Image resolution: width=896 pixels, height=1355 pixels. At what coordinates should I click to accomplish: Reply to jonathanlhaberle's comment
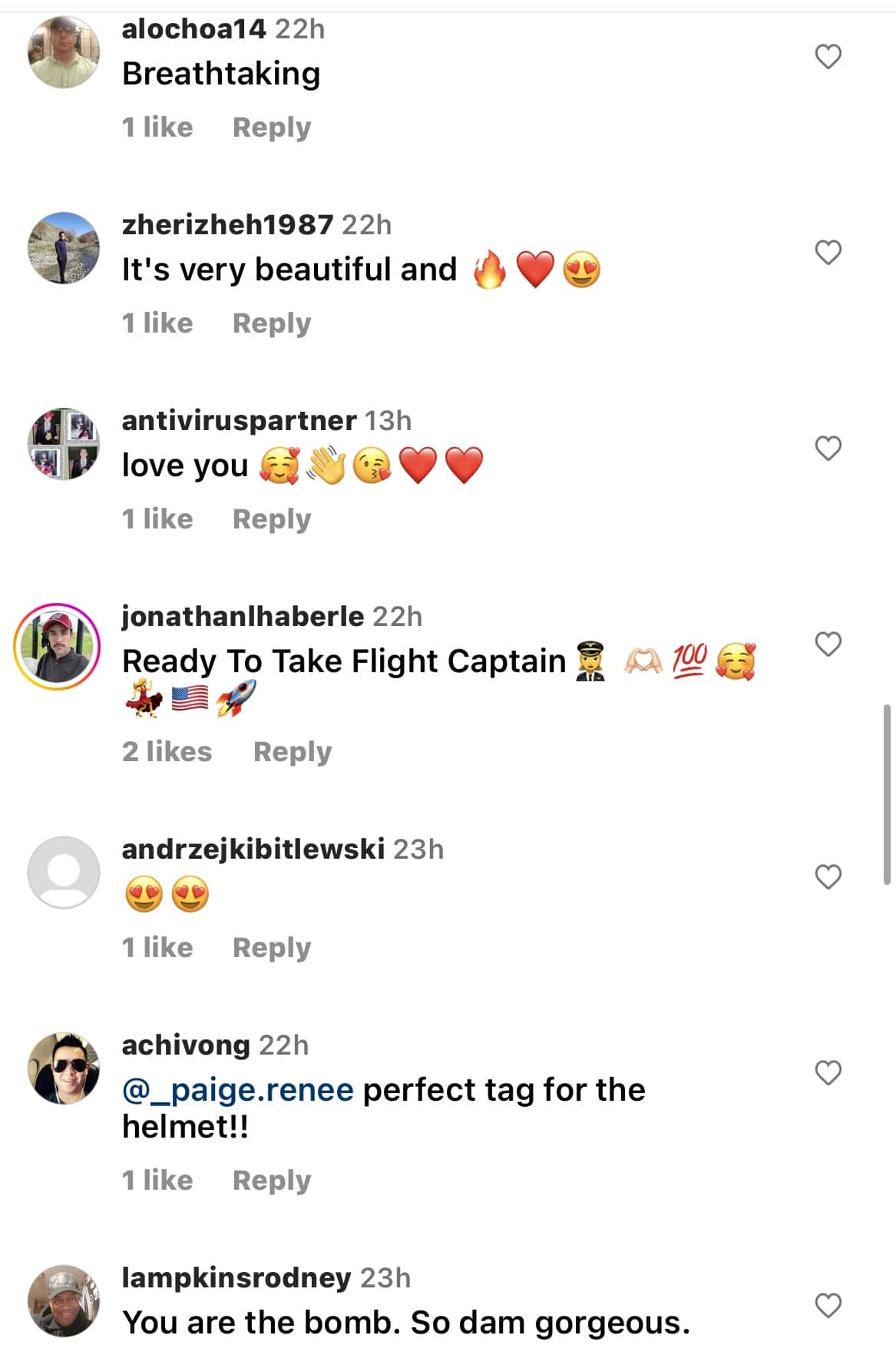292,752
